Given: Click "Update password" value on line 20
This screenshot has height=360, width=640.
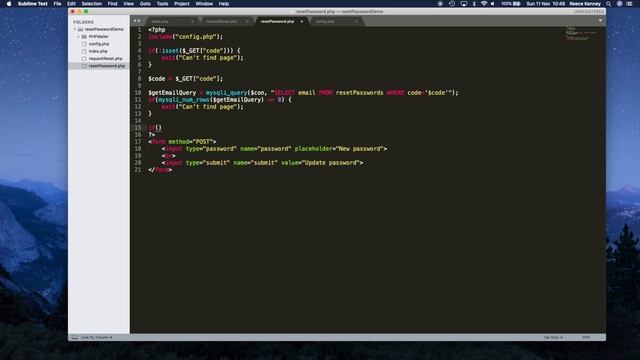Looking at the screenshot, I should tap(331, 163).
